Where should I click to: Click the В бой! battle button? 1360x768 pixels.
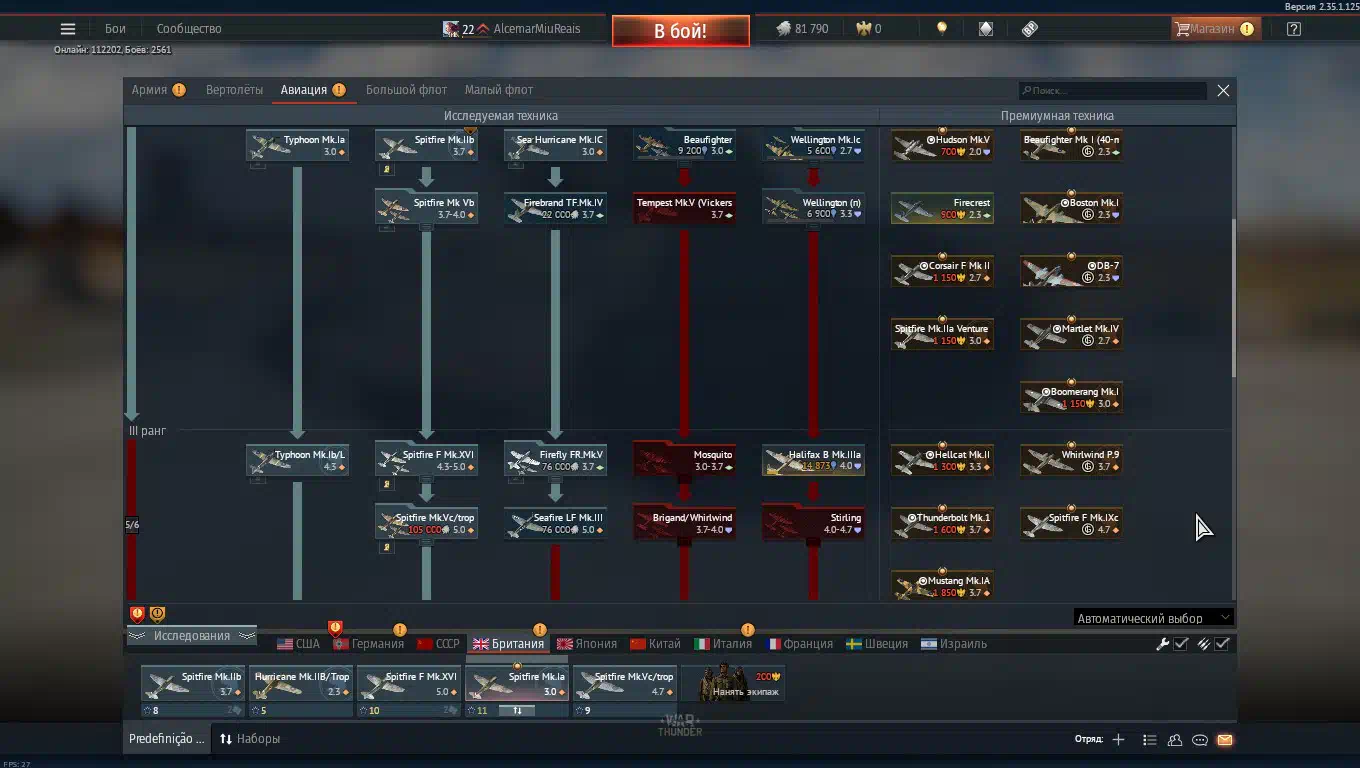681,31
